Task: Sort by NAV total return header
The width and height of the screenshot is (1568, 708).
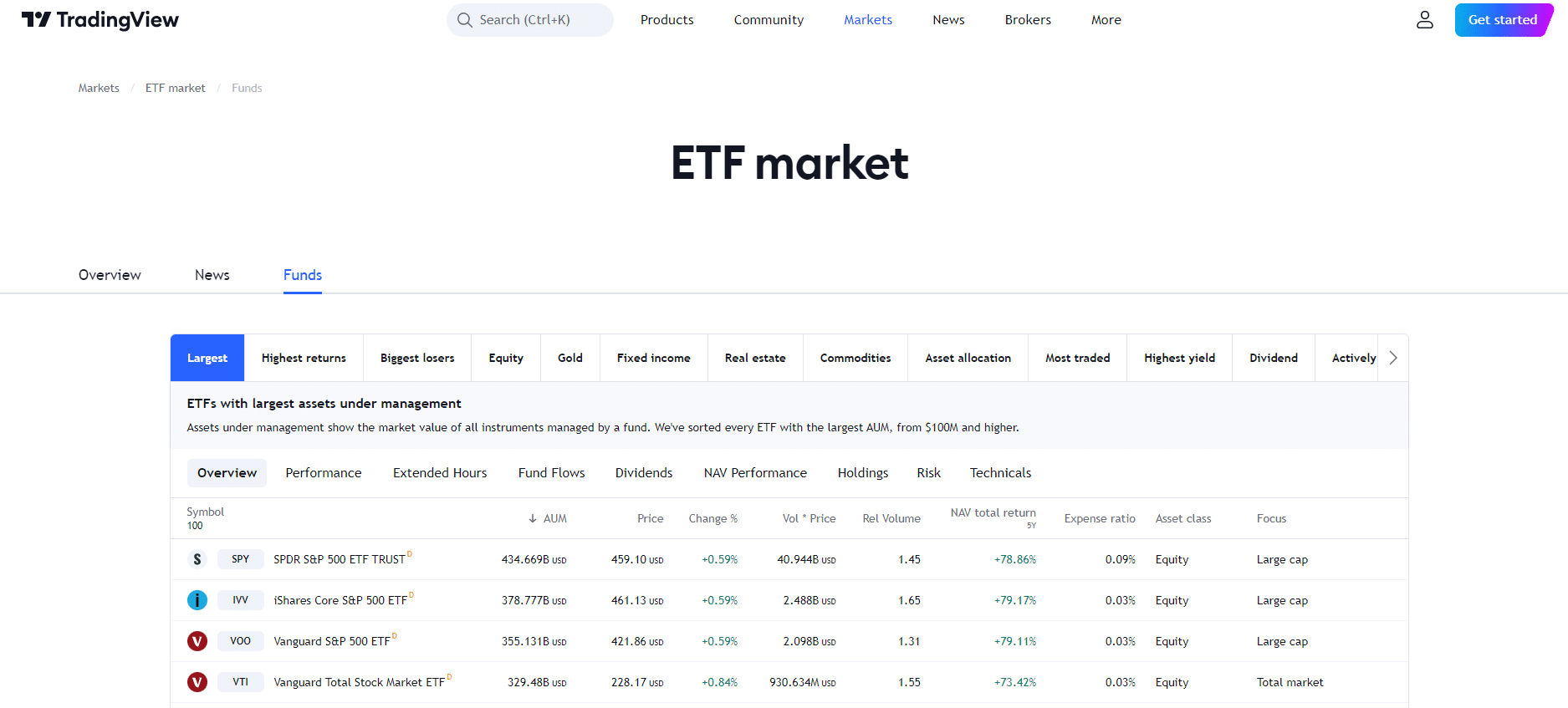Action: point(993,513)
